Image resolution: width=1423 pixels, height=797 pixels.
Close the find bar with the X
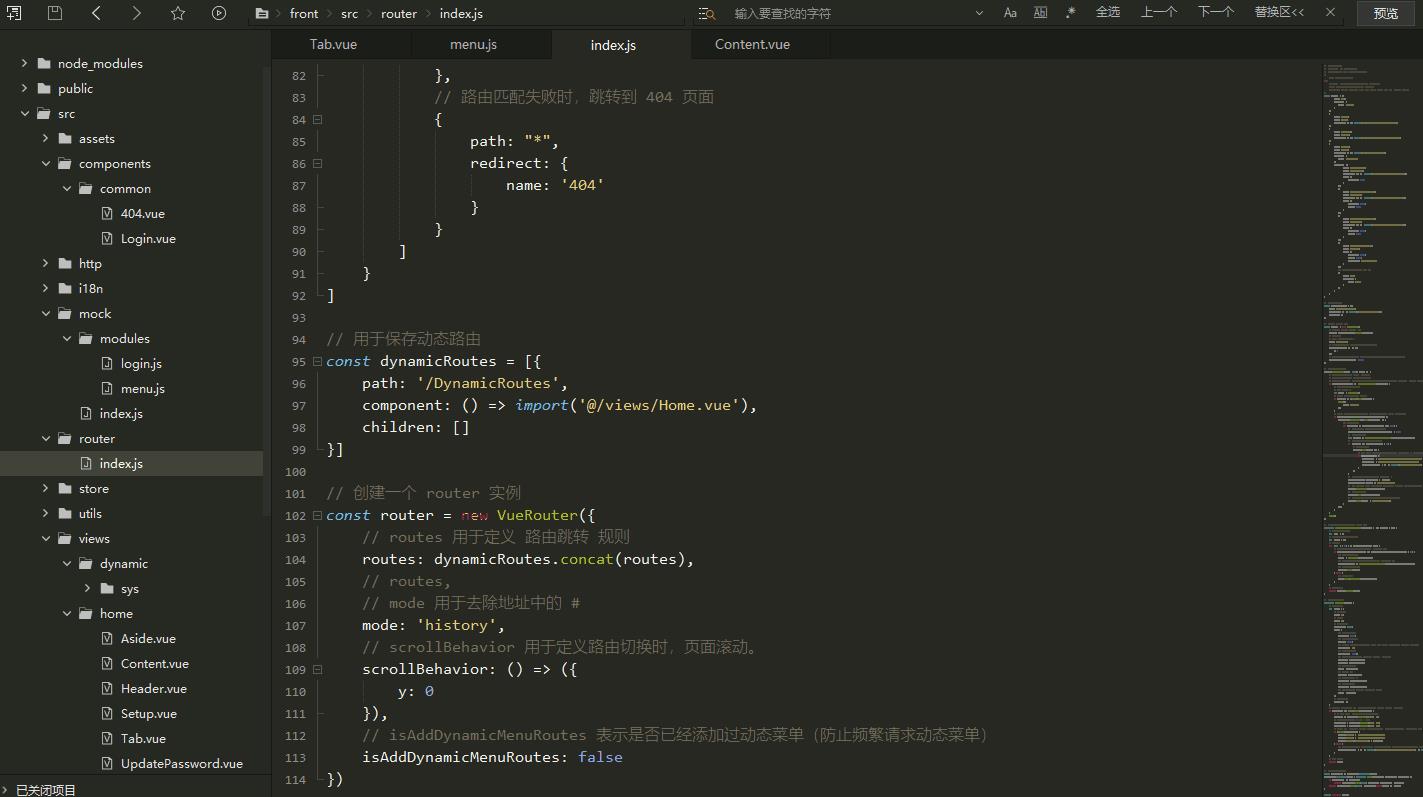[1330, 12]
